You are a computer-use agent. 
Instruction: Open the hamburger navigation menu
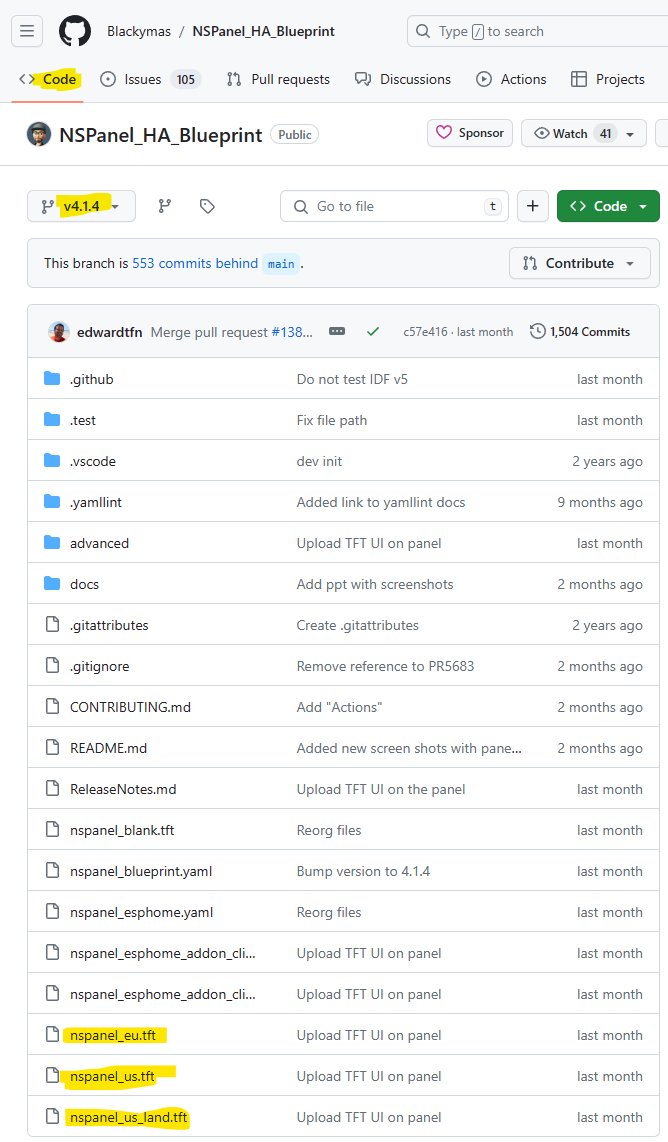[27, 31]
